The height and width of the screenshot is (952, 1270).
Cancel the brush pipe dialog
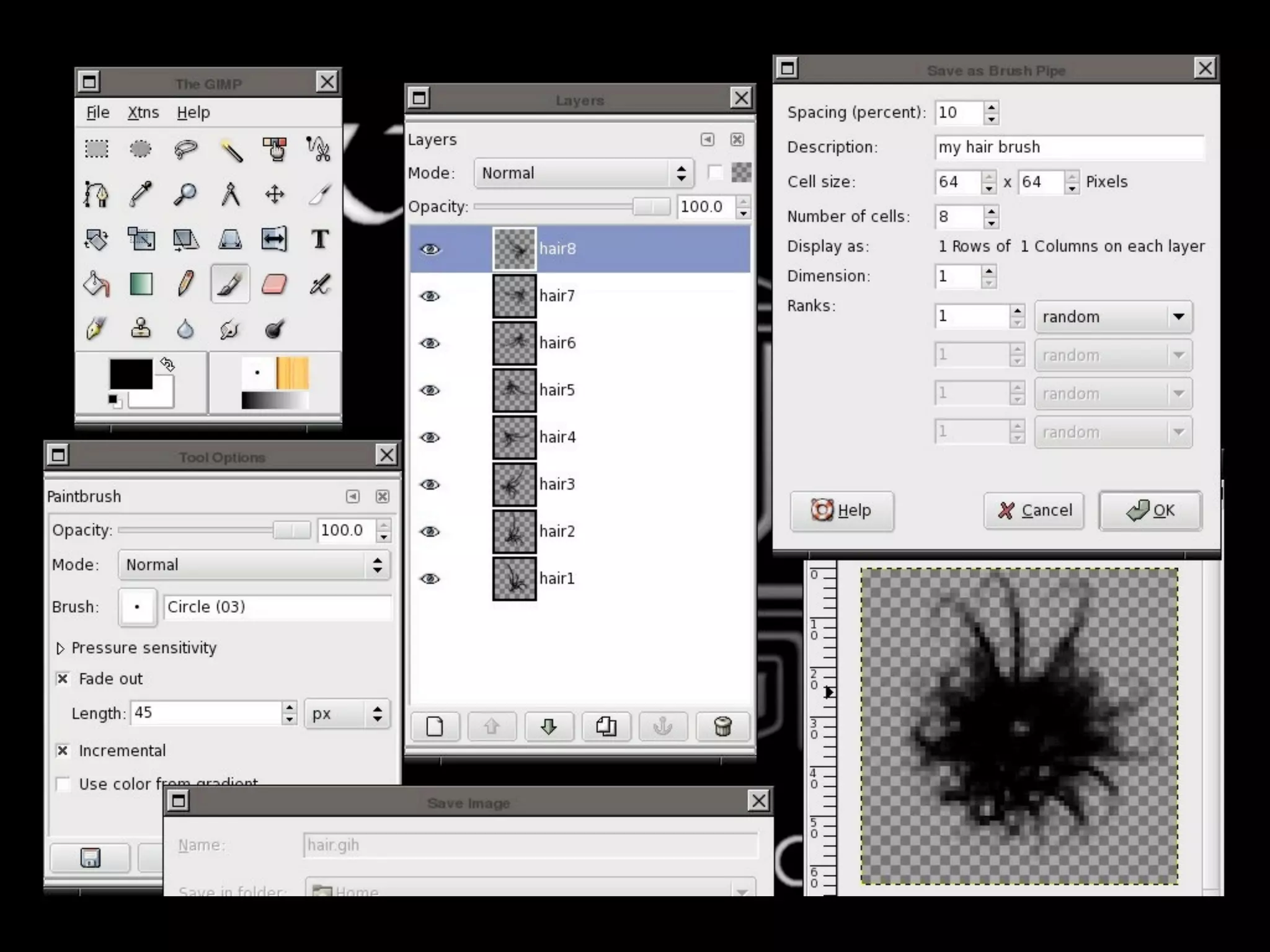[x=1034, y=510]
